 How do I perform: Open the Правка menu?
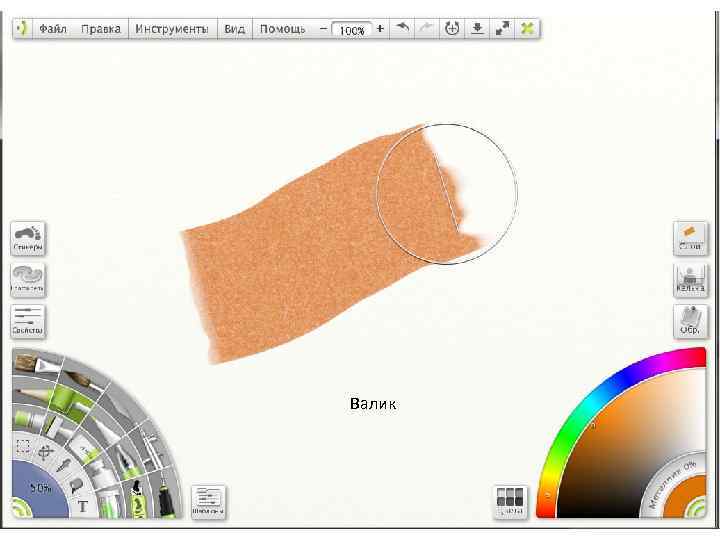(101, 29)
